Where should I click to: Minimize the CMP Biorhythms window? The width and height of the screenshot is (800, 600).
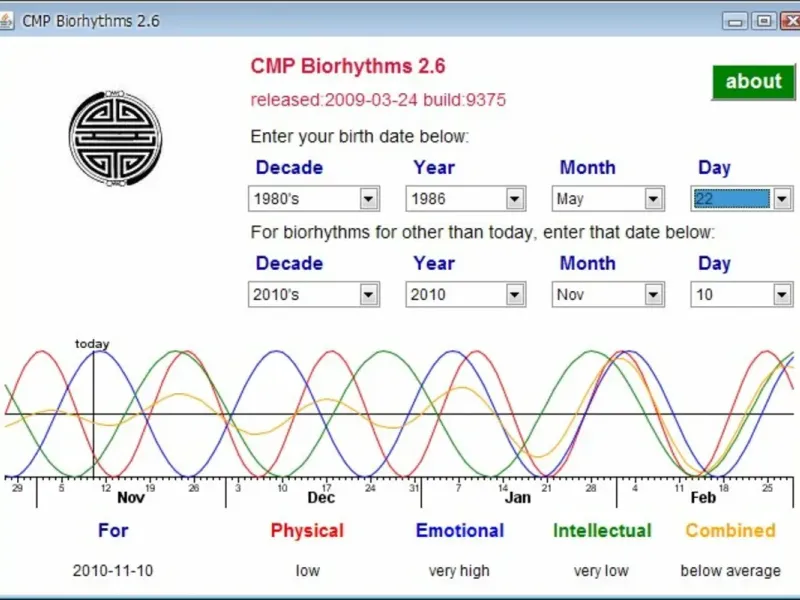click(x=735, y=21)
